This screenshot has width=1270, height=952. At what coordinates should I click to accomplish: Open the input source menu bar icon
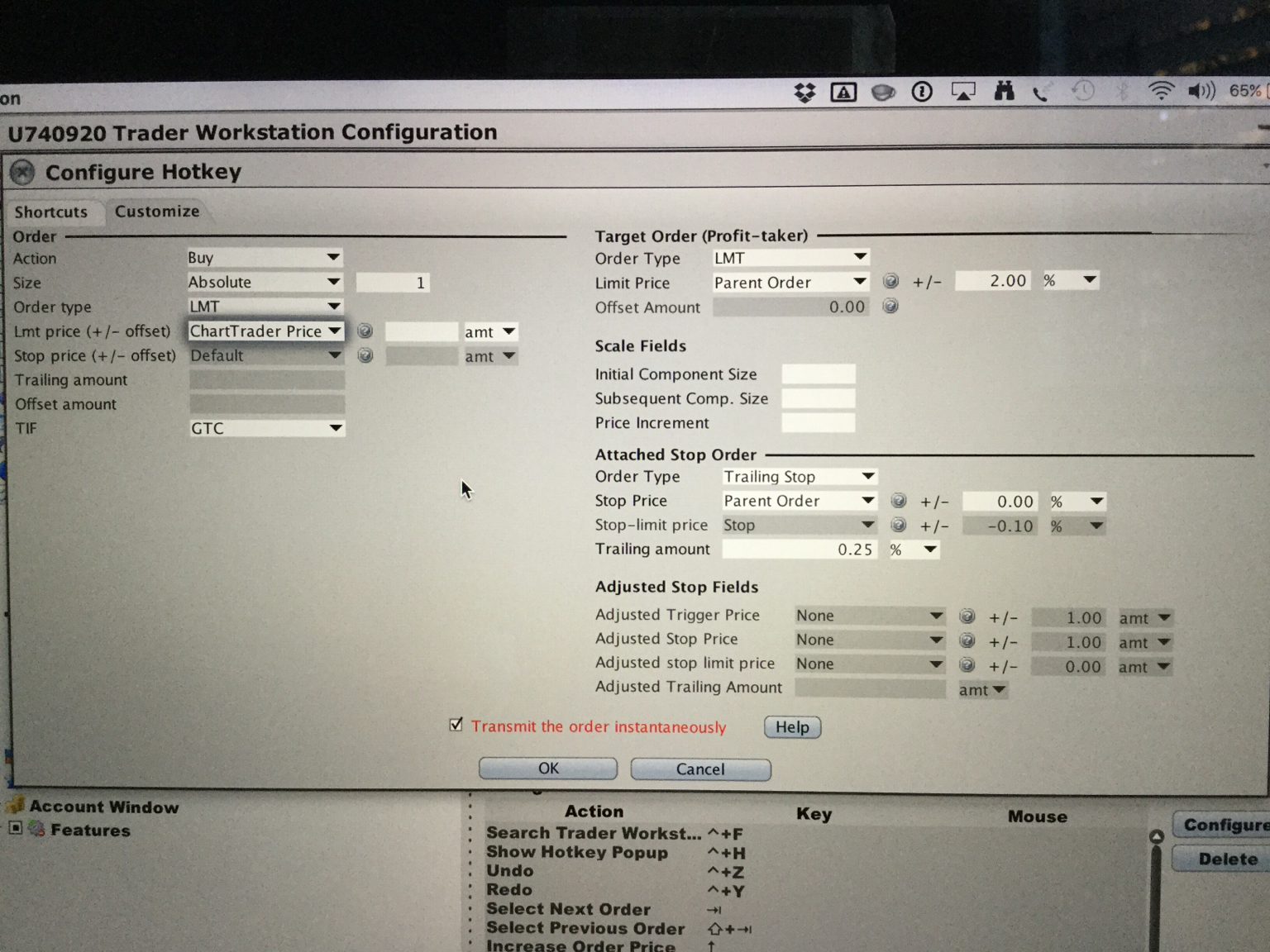[843, 93]
